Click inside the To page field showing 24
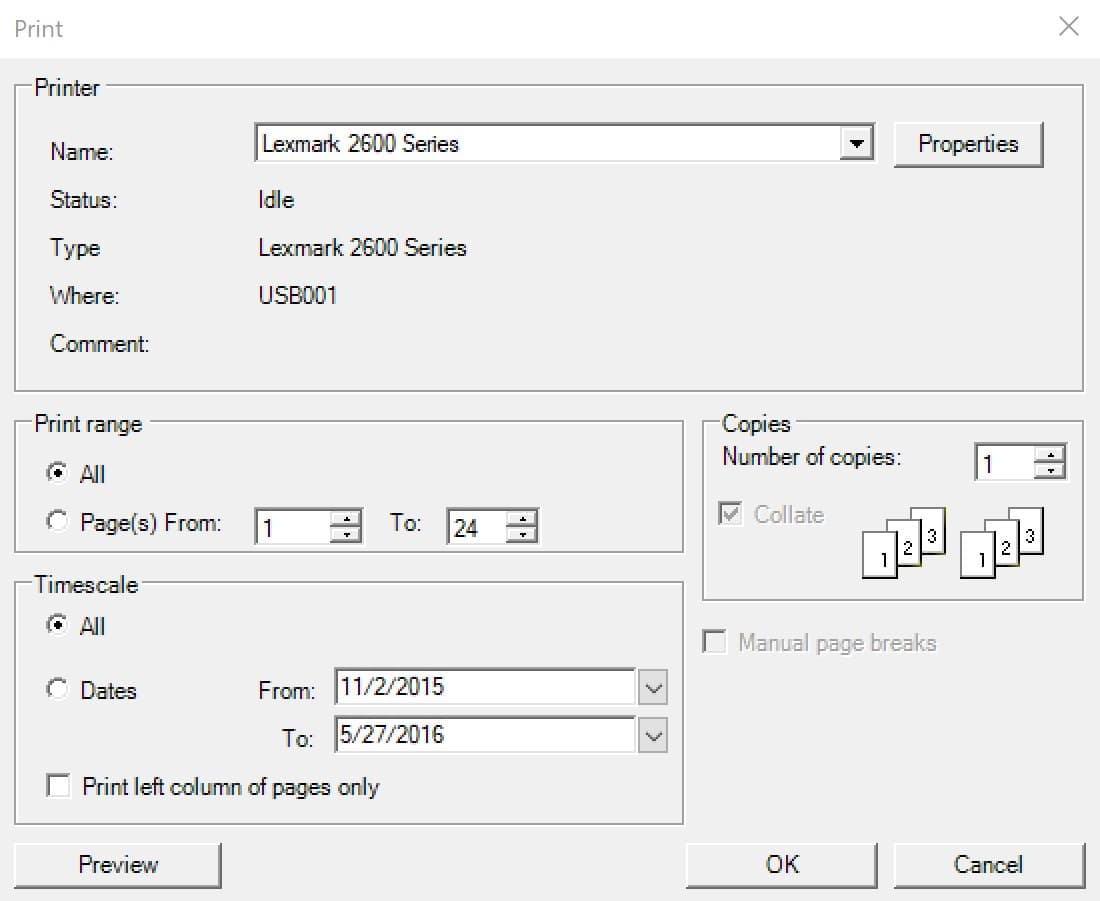 [480, 526]
